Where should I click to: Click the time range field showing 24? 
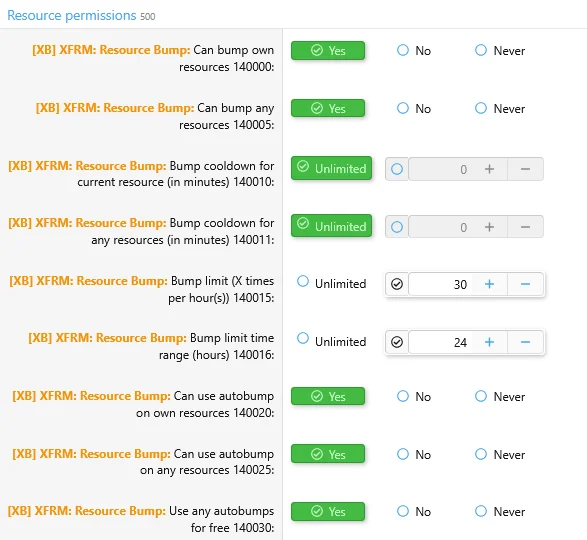point(440,342)
